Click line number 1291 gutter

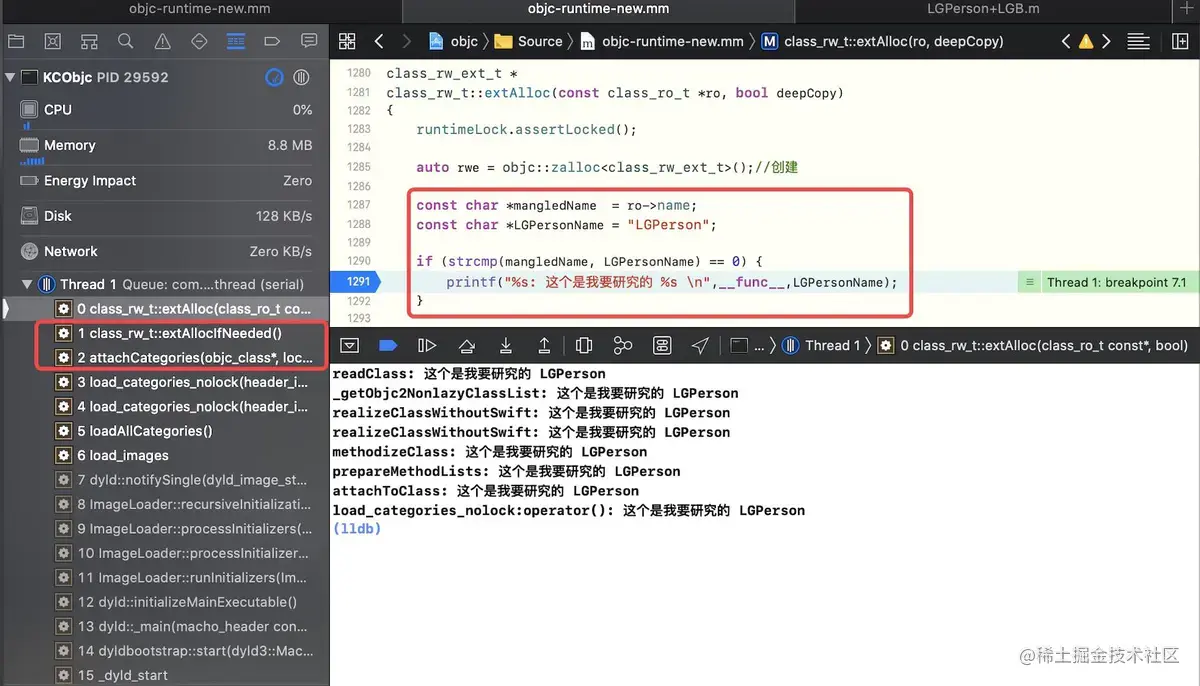(357, 282)
